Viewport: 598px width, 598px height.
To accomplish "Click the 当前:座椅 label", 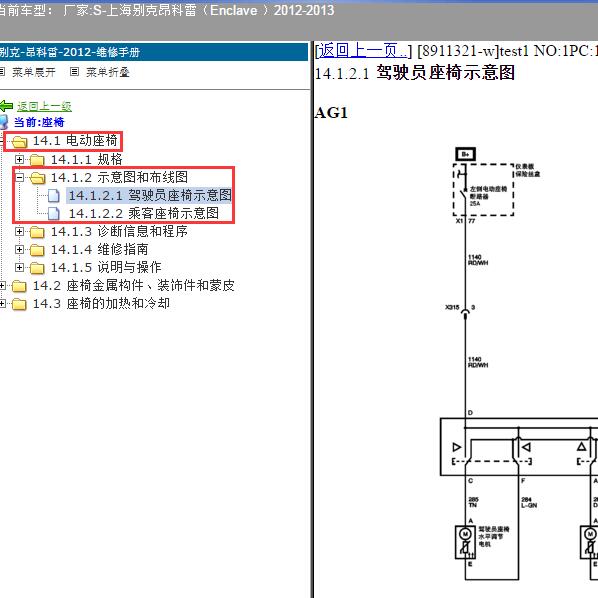I will coord(39,122).
